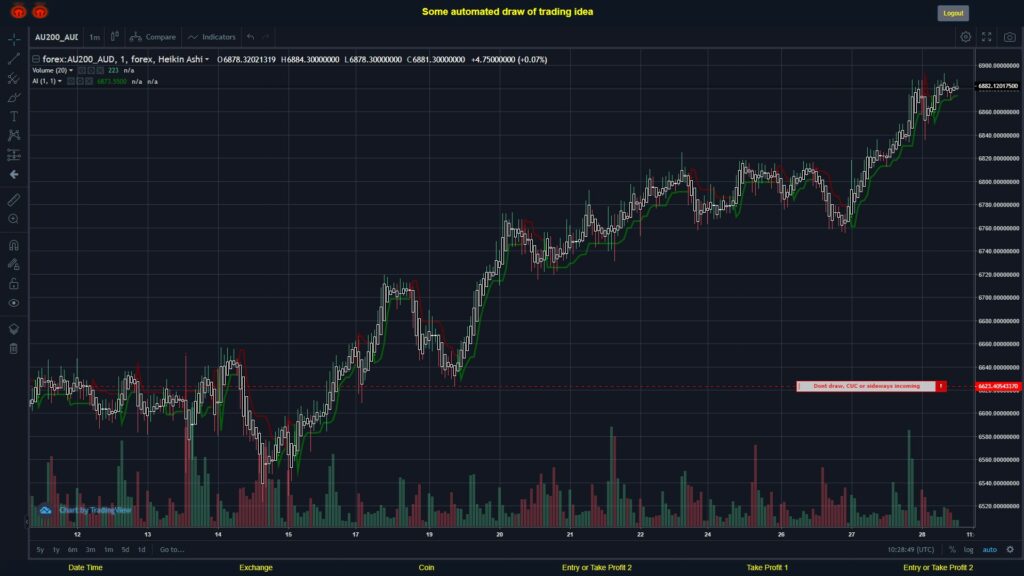Select the crosshair cursor tool
Image resolution: width=1024 pixels, height=576 pixels.
click(14, 39)
